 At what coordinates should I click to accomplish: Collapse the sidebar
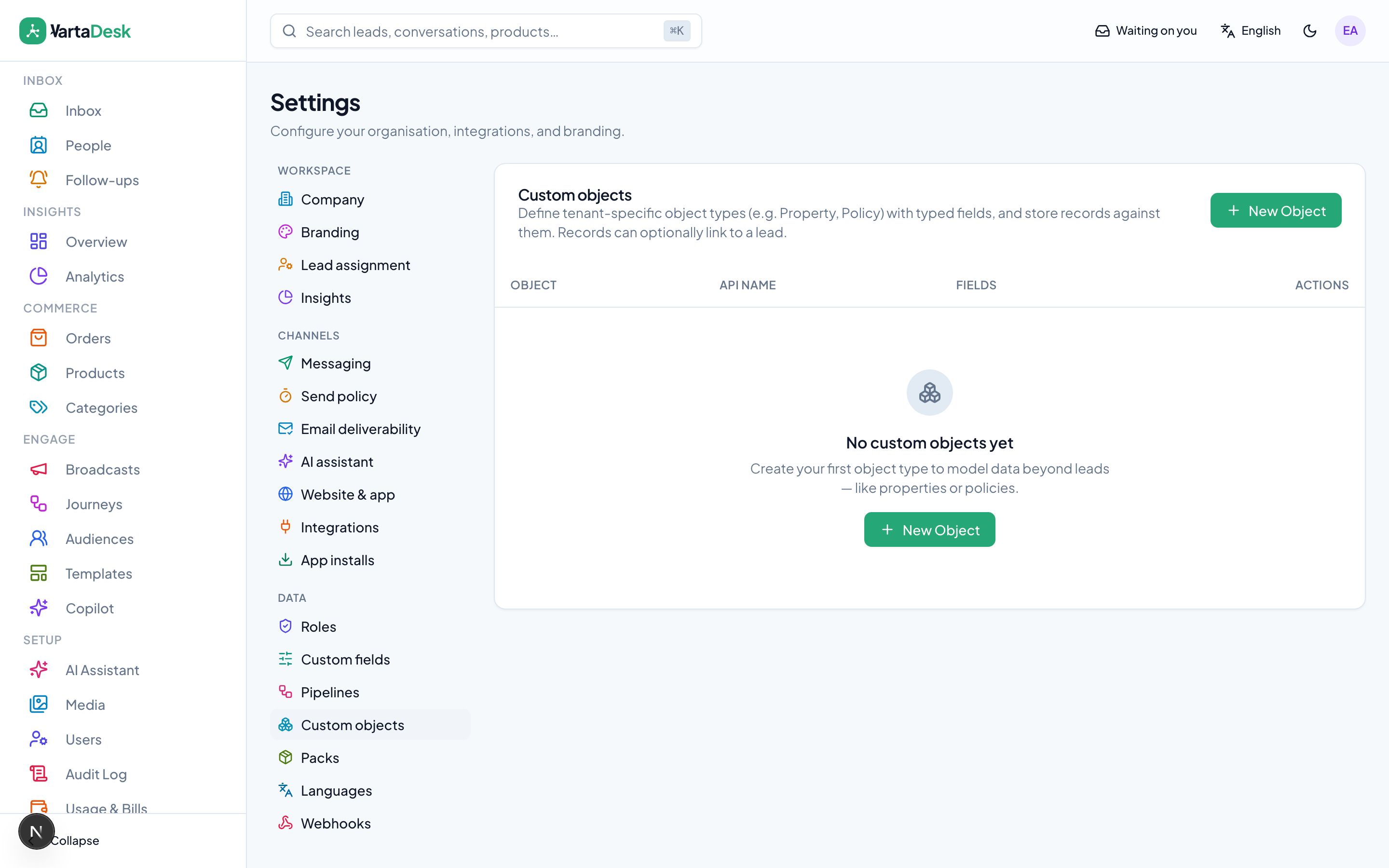(x=74, y=840)
